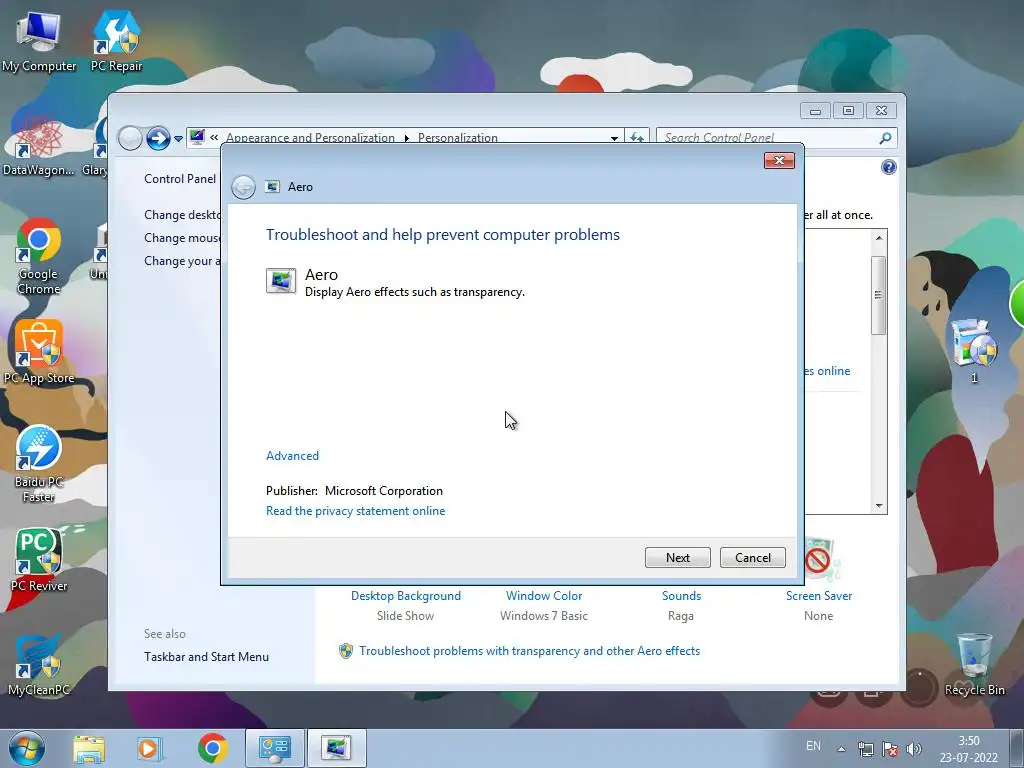Open Taskbar and Start Menu link

(206, 657)
